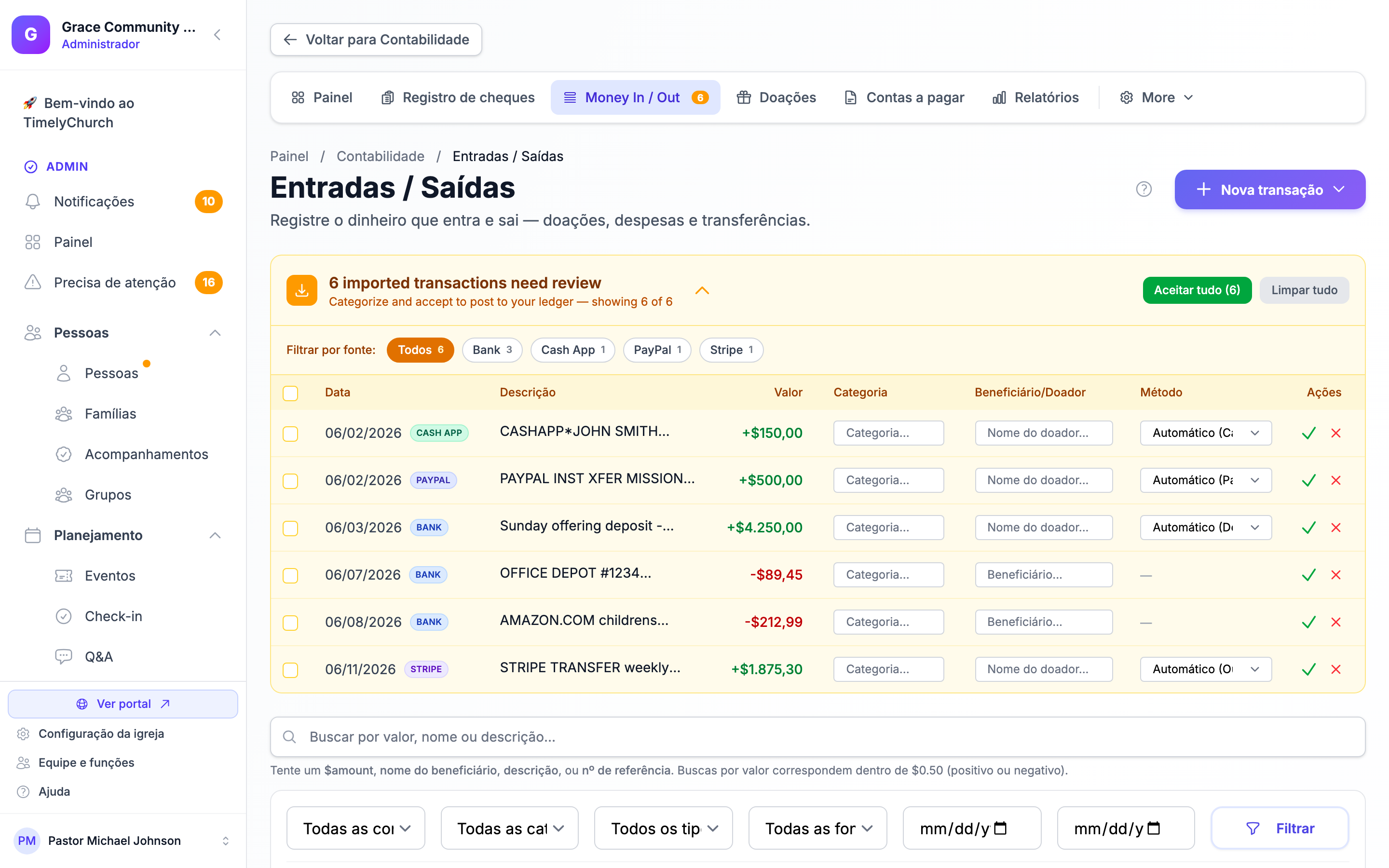1389x868 pixels.
Task: Check the OFFICE DEPOT row checkbox
Action: [x=290, y=575]
